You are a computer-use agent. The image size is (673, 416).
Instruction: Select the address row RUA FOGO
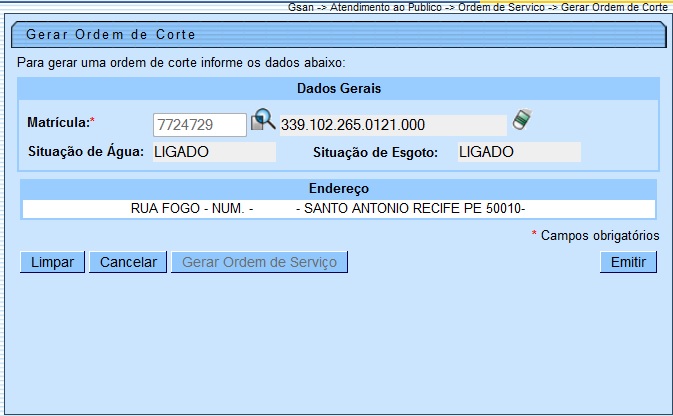pyautogui.click(x=339, y=209)
